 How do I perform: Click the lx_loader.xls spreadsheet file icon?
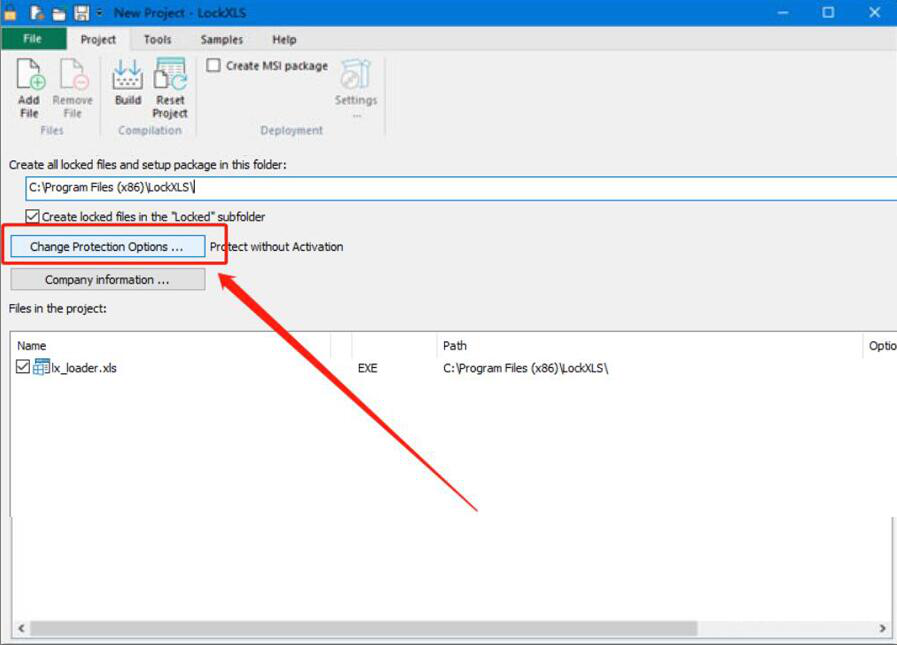click(x=41, y=367)
